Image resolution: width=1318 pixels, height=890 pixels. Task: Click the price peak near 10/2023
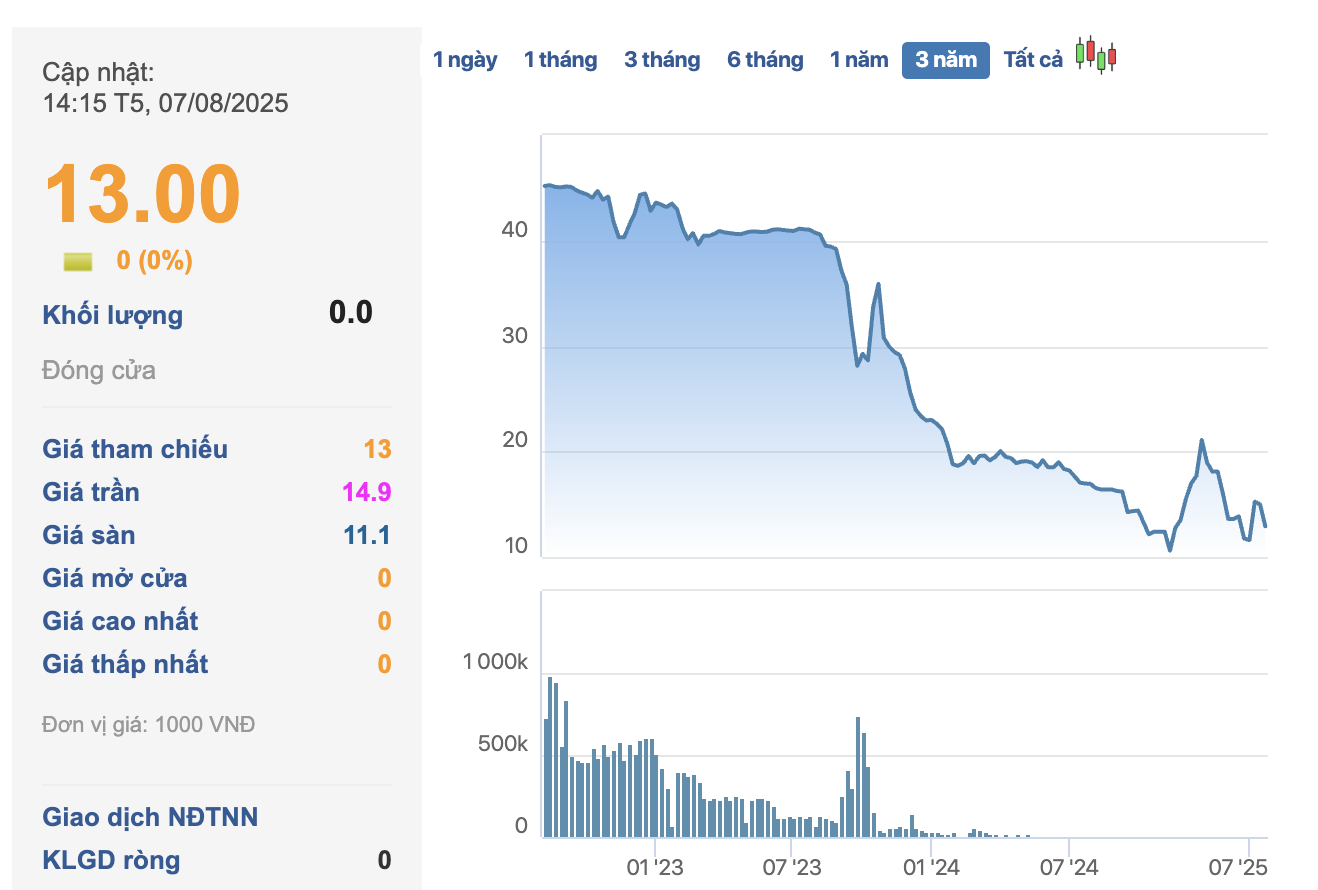[878, 284]
